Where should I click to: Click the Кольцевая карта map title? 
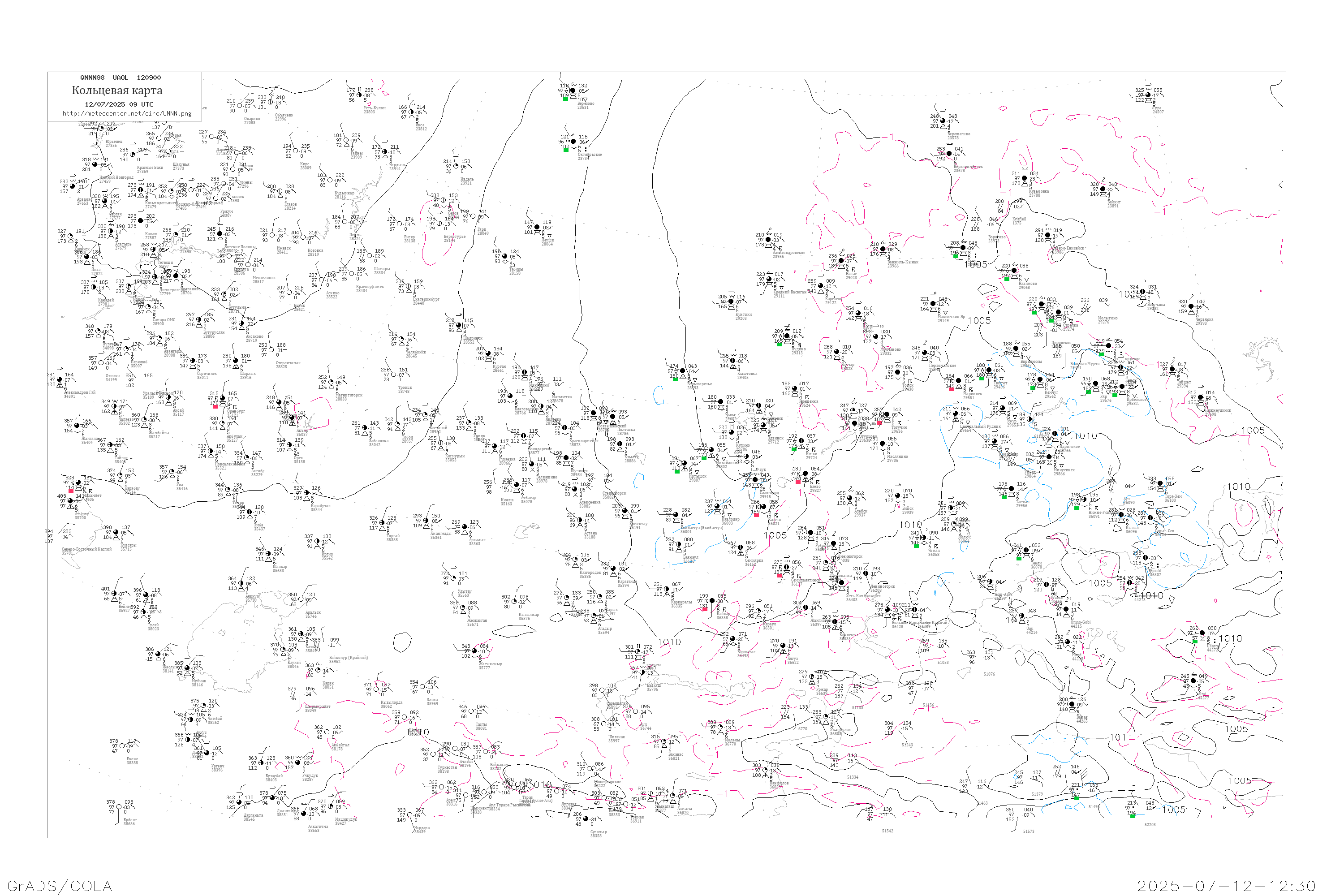point(117,90)
